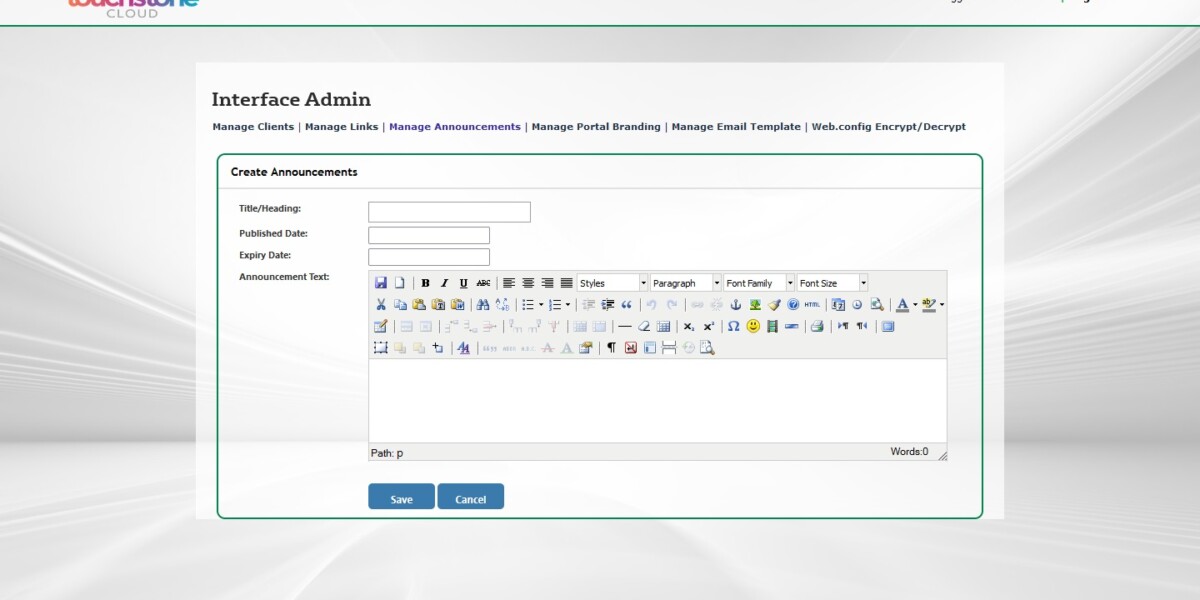Toggle bold formatting

[x=424, y=283]
